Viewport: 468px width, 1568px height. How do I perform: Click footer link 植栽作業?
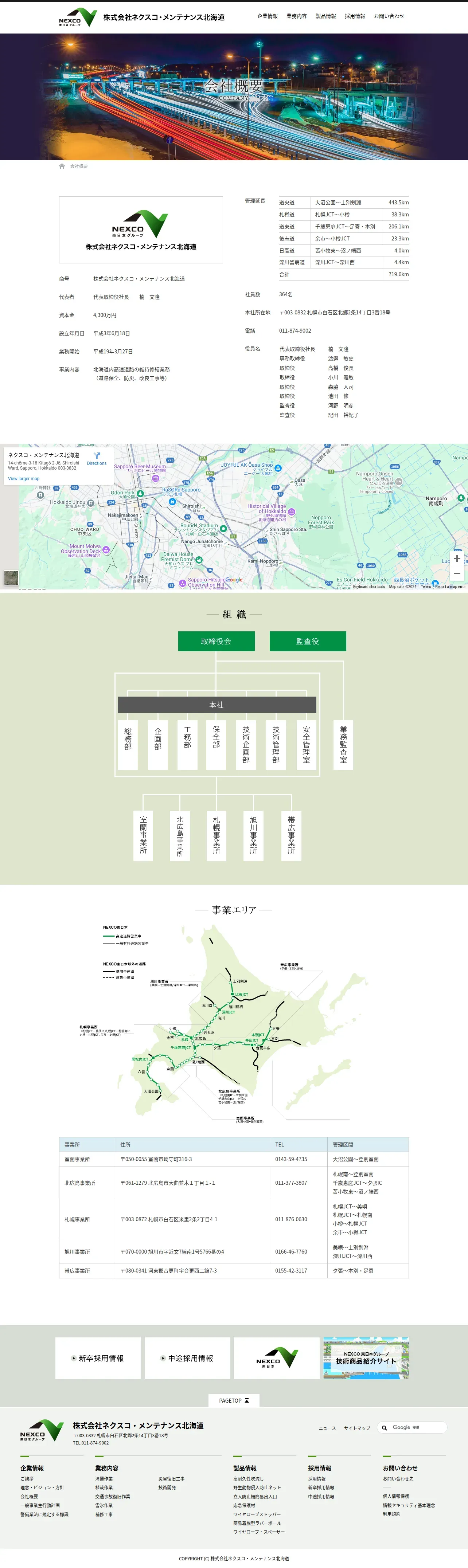click(x=104, y=1487)
